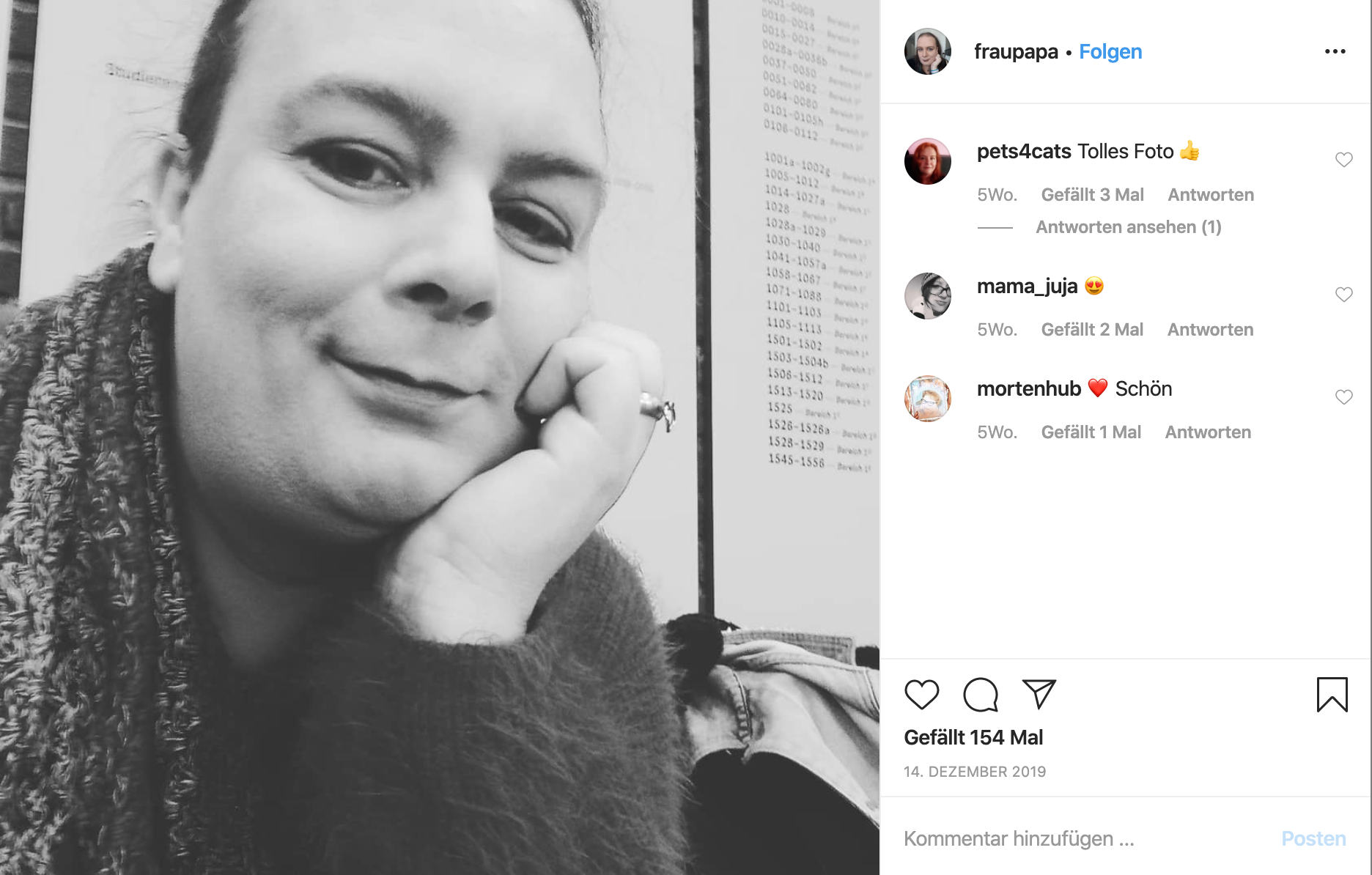Screen dimensions: 1372x875
Task: Open fraupapa profile avatar
Action: (x=928, y=51)
